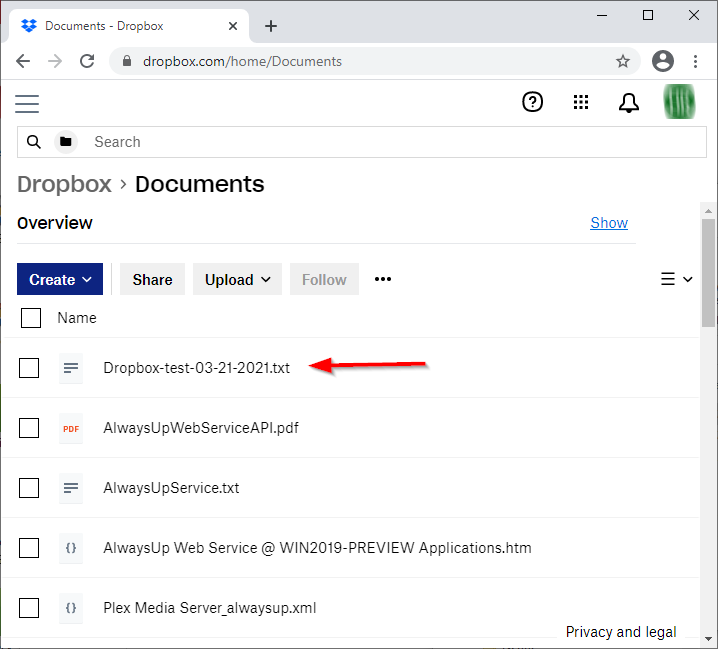
Task: Sort by the Name column header
Action: (x=77, y=318)
